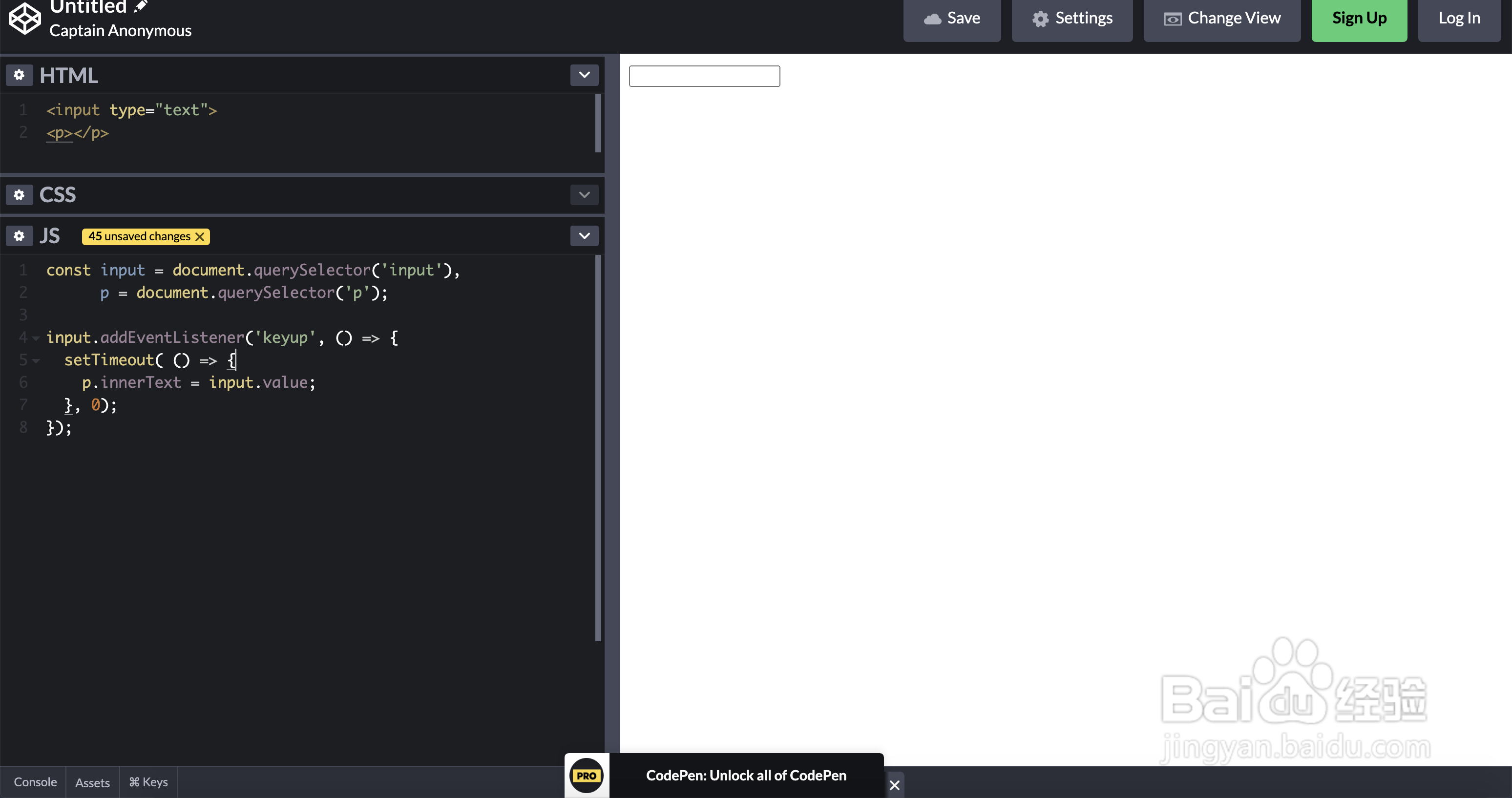This screenshot has height=798, width=1512.
Task: Expand the HTML panel dropdown chevron
Action: coord(584,75)
